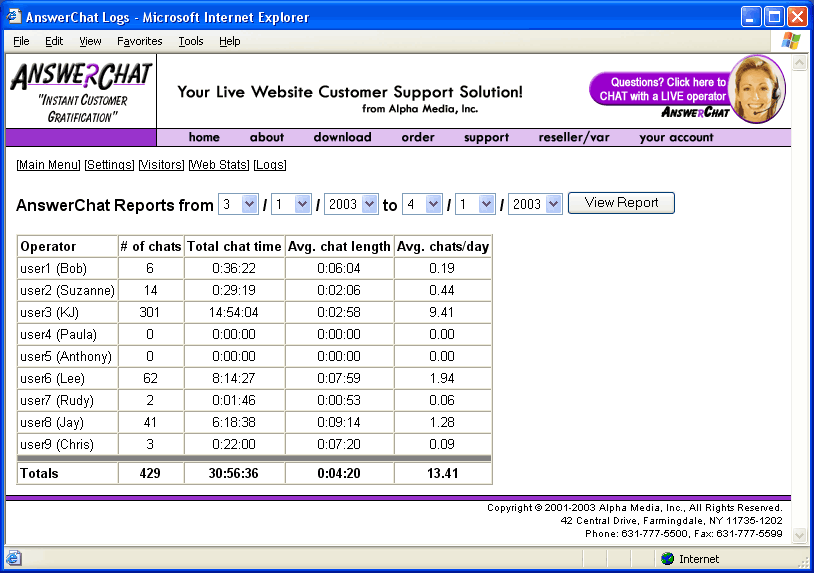Screen dimensions: 814x573
Task: Open the about page link
Action: pos(267,137)
